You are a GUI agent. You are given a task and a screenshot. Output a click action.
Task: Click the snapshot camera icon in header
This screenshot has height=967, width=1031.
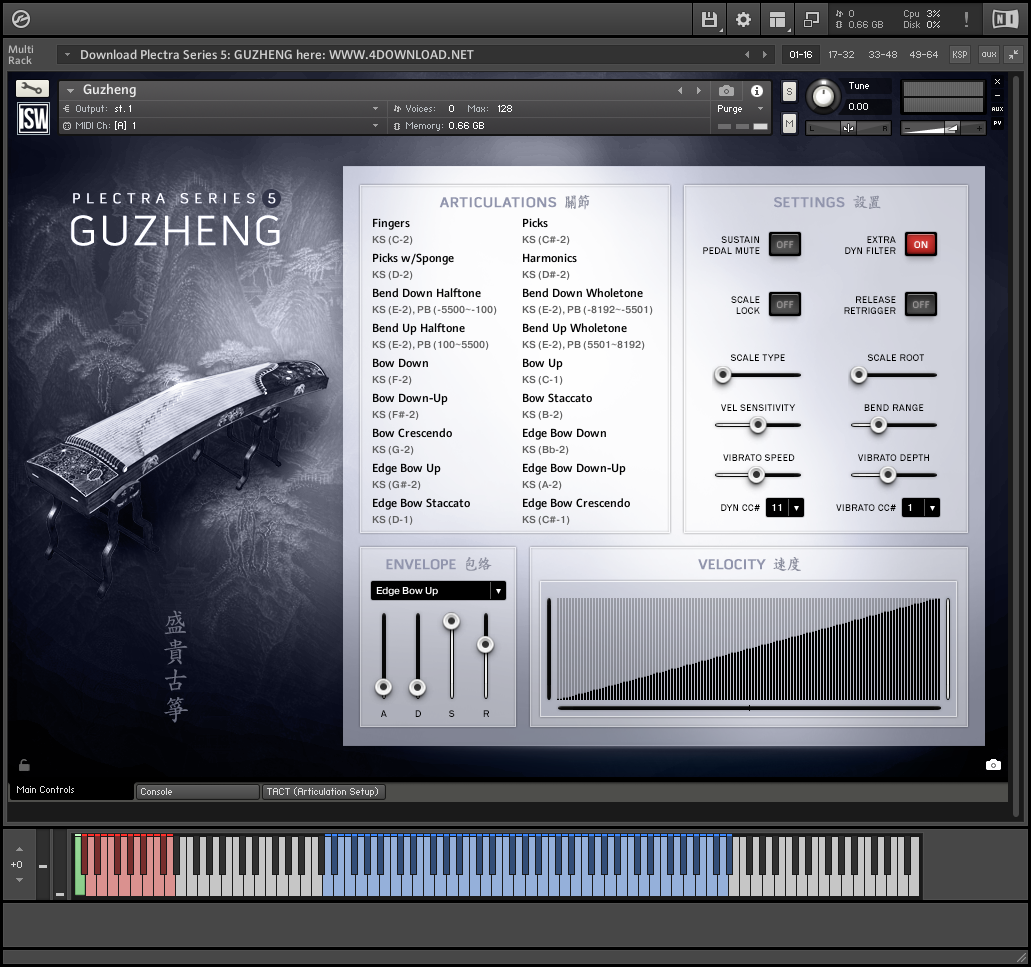(726, 91)
